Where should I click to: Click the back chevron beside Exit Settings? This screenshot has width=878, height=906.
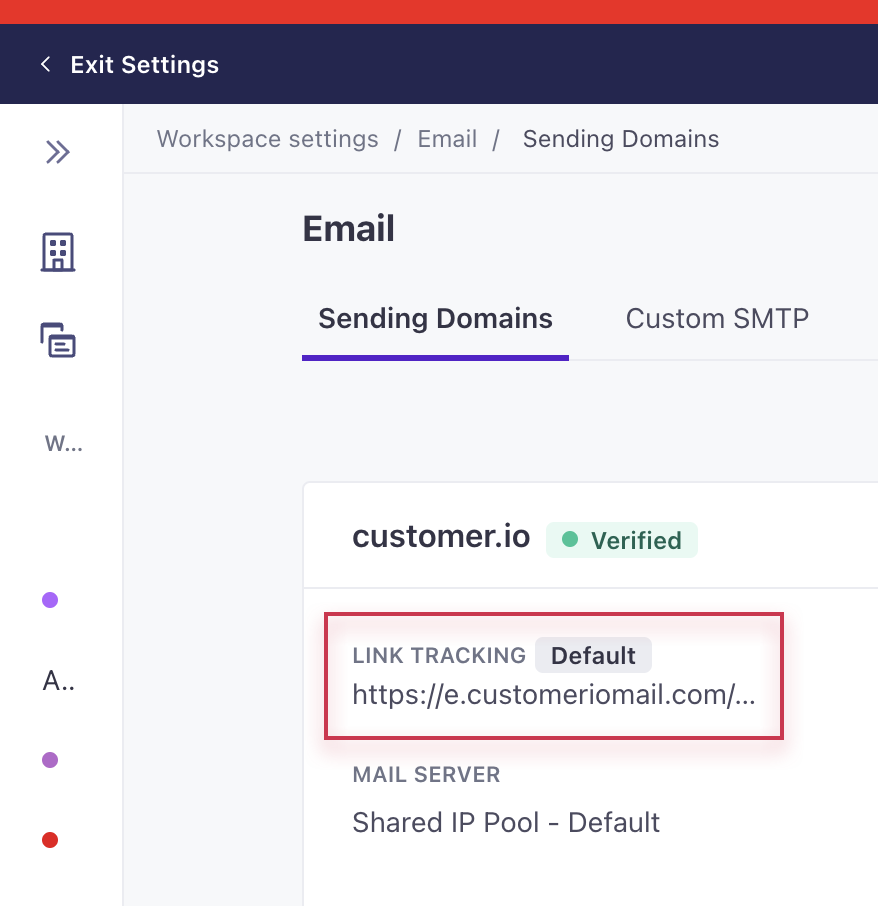[45, 65]
